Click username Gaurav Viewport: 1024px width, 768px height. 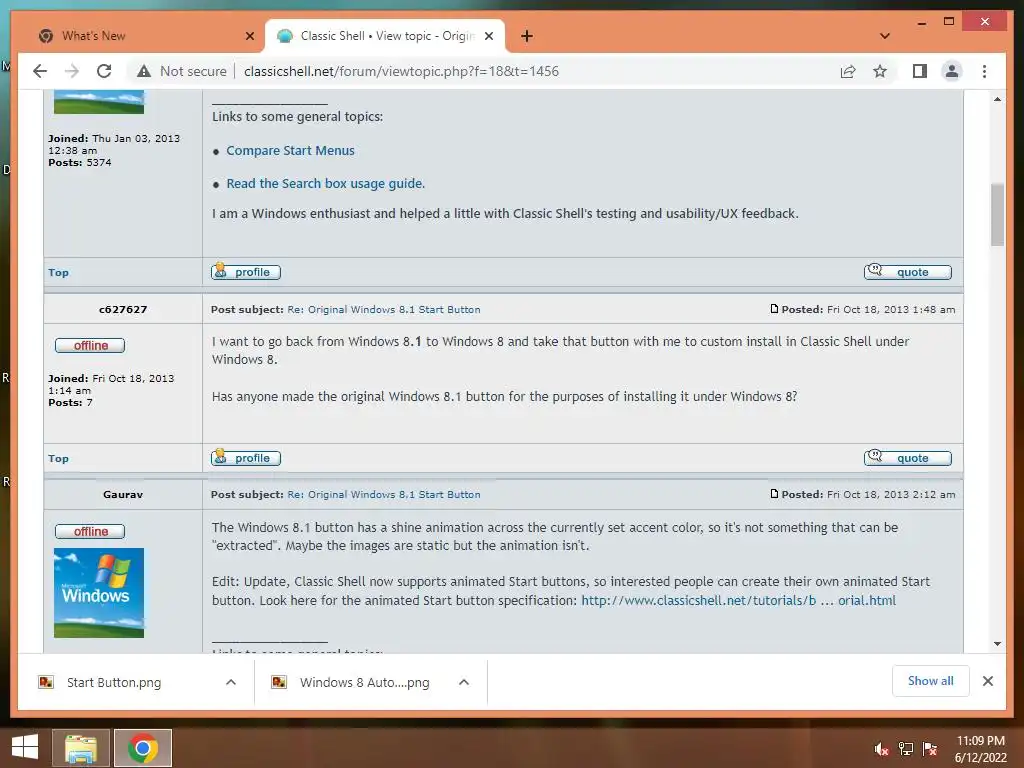[123, 494]
